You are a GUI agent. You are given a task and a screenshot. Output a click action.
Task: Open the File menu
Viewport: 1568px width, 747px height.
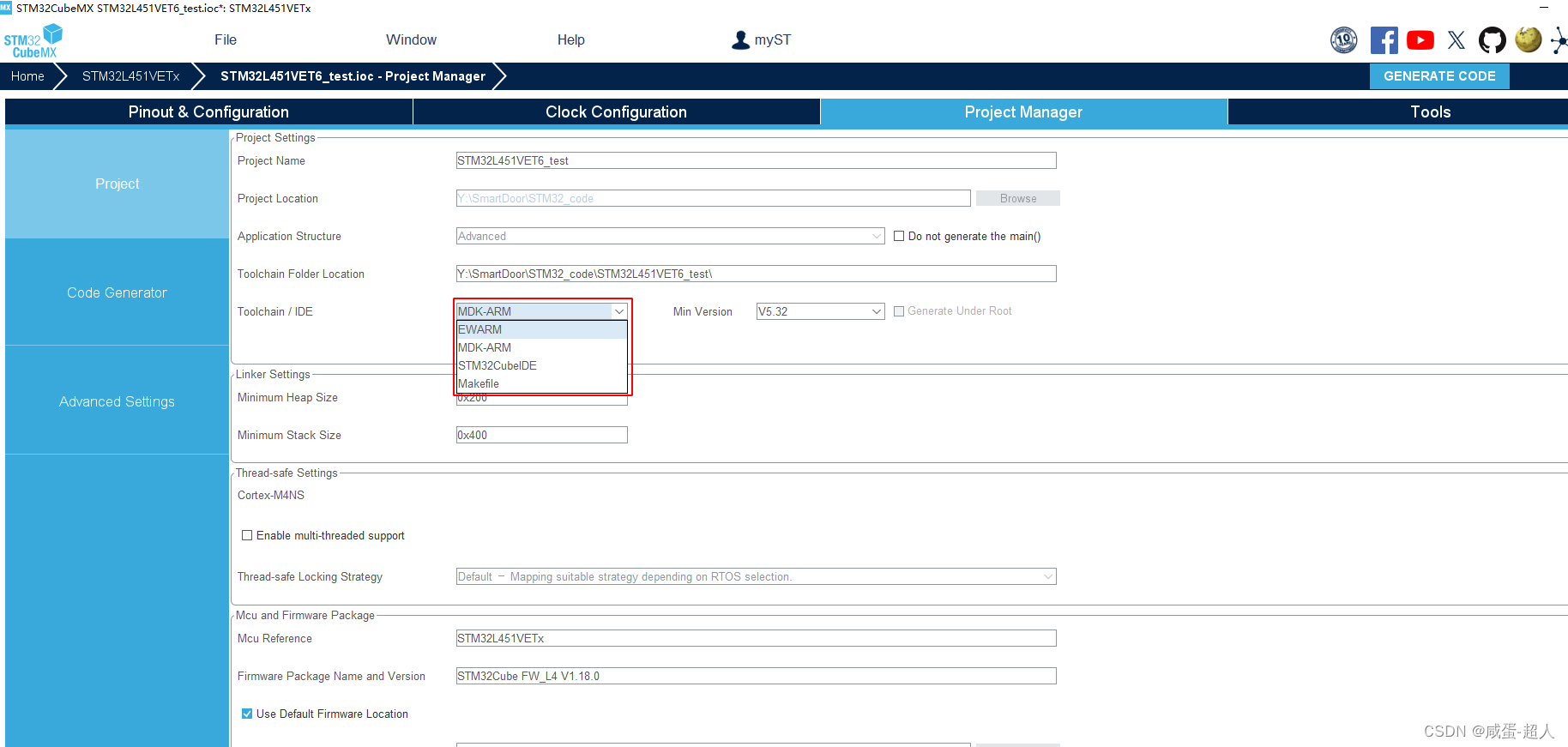click(226, 40)
